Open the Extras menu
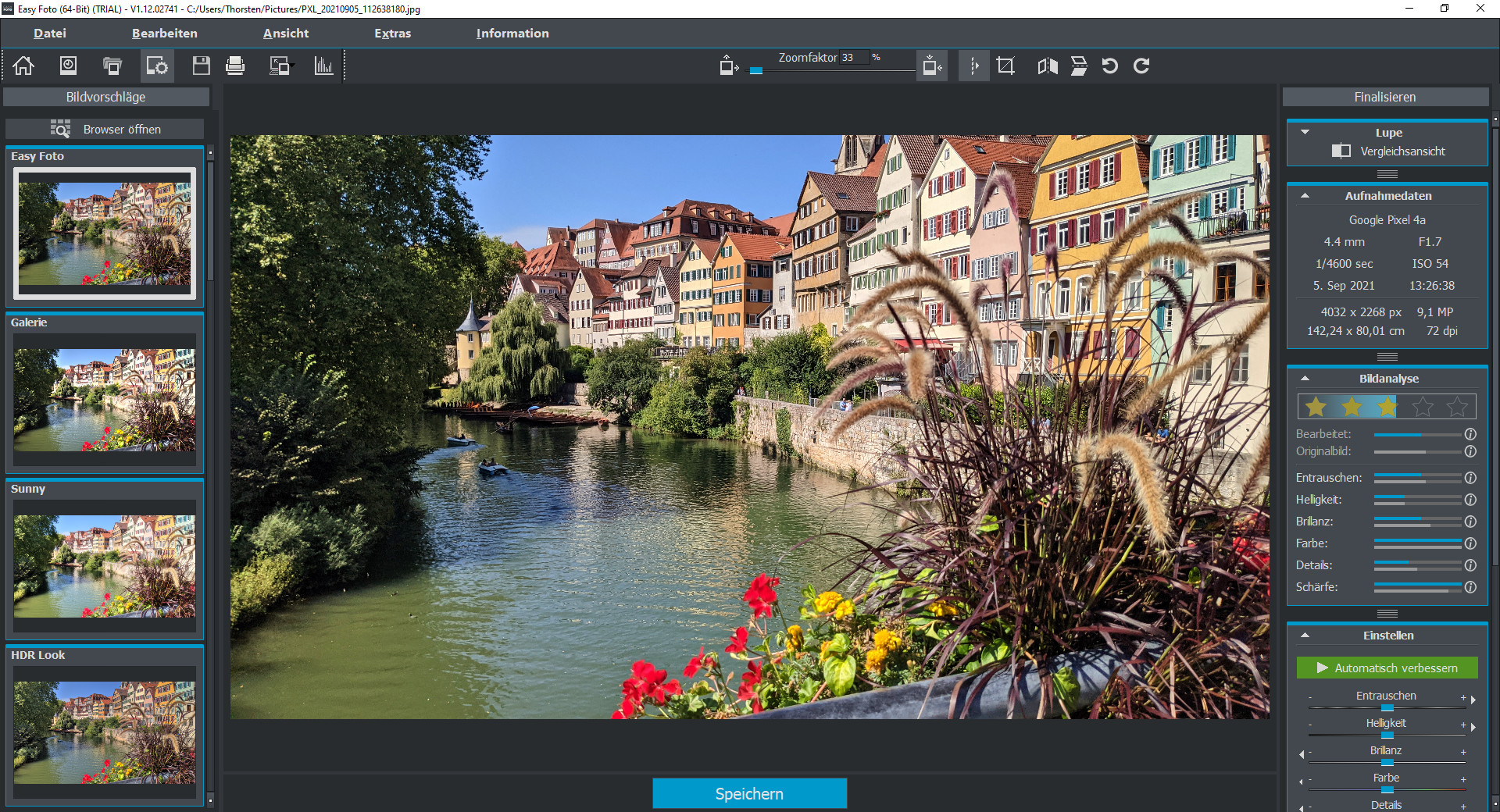Screen dimensions: 1500x812 coord(392,34)
